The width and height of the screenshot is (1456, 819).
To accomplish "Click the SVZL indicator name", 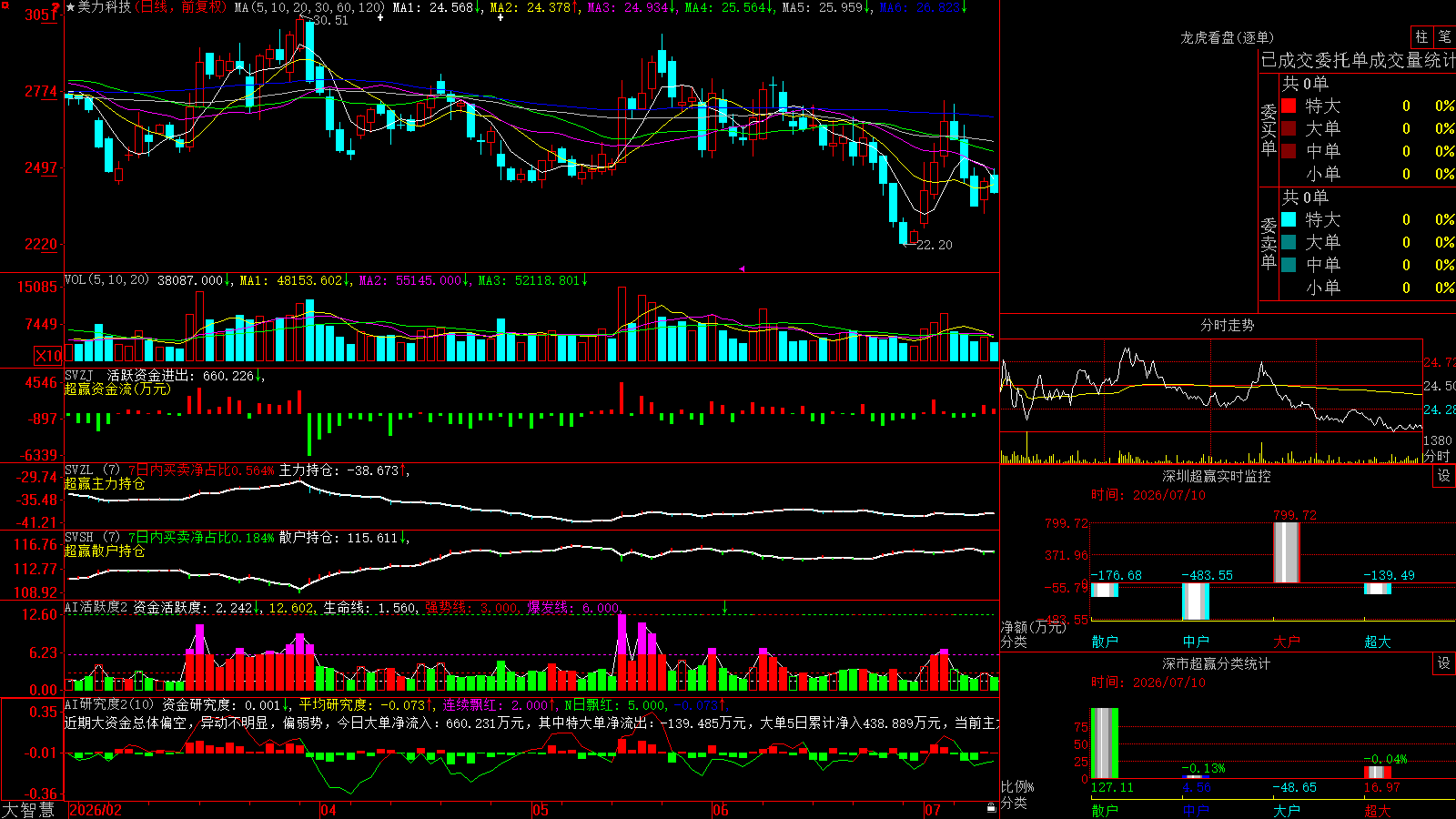I will tap(79, 470).
